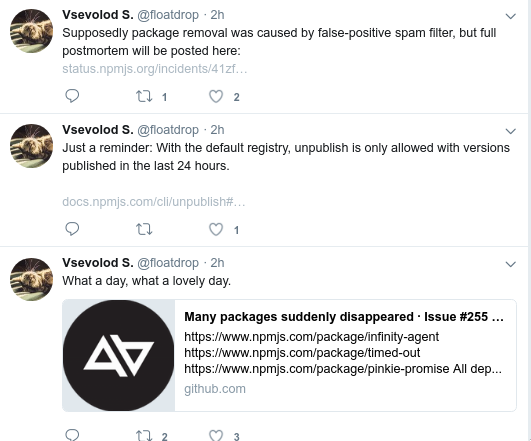Click the 2h timestamp on first tweet
The height and width of the screenshot is (441, 531).
pos(217,15)
